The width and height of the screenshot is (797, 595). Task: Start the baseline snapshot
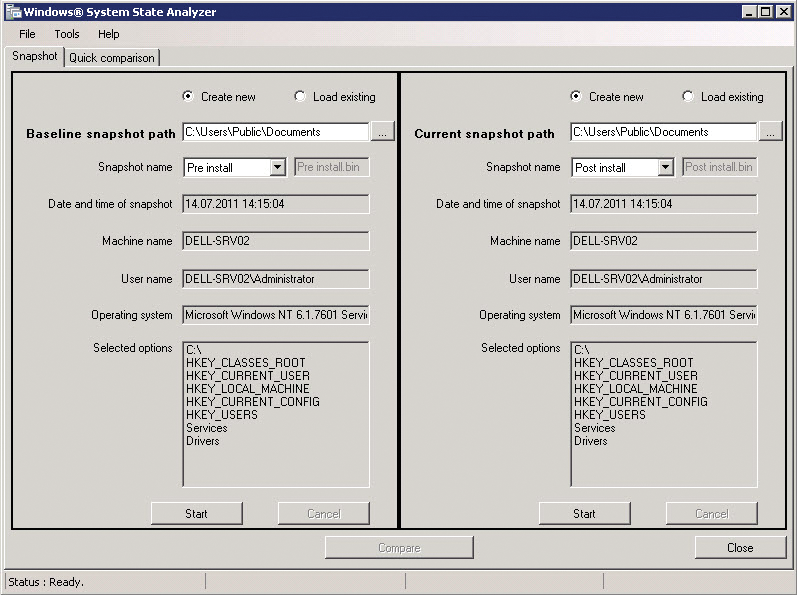coord(196,514)
